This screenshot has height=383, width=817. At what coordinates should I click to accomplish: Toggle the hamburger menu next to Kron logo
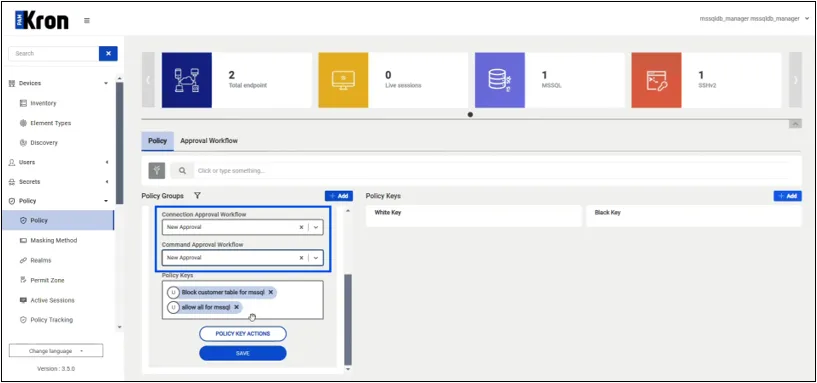(x=86, y=21)
